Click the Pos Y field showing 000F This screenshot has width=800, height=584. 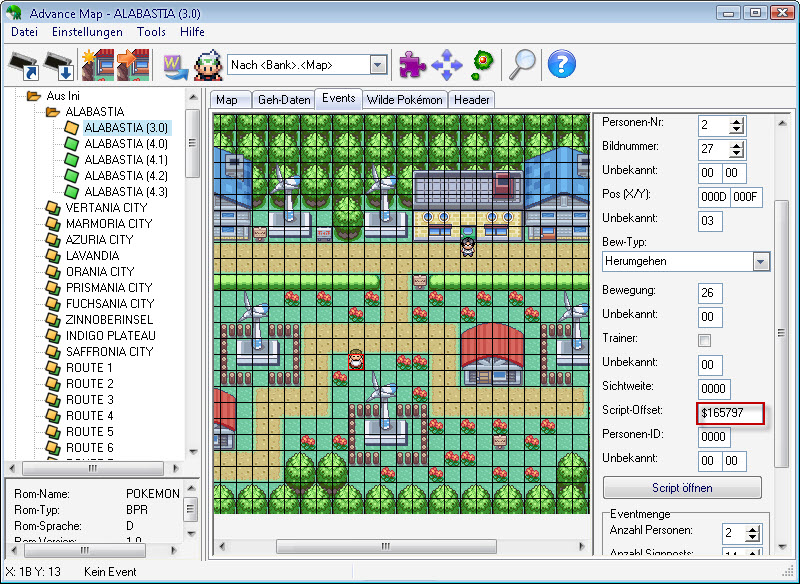[746, 197]
